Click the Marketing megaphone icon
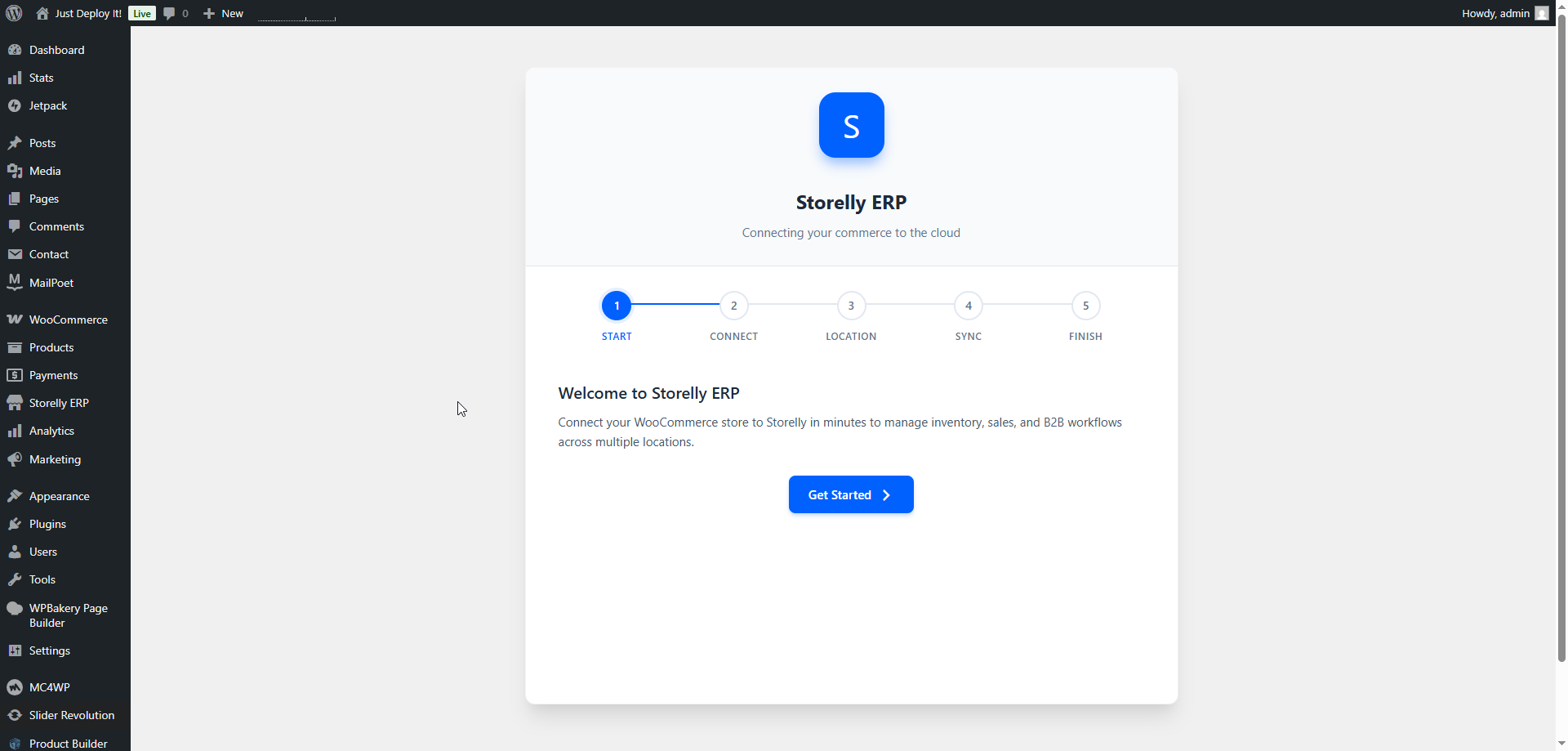This screenshot has height=751, width=1568. (15, 459)
